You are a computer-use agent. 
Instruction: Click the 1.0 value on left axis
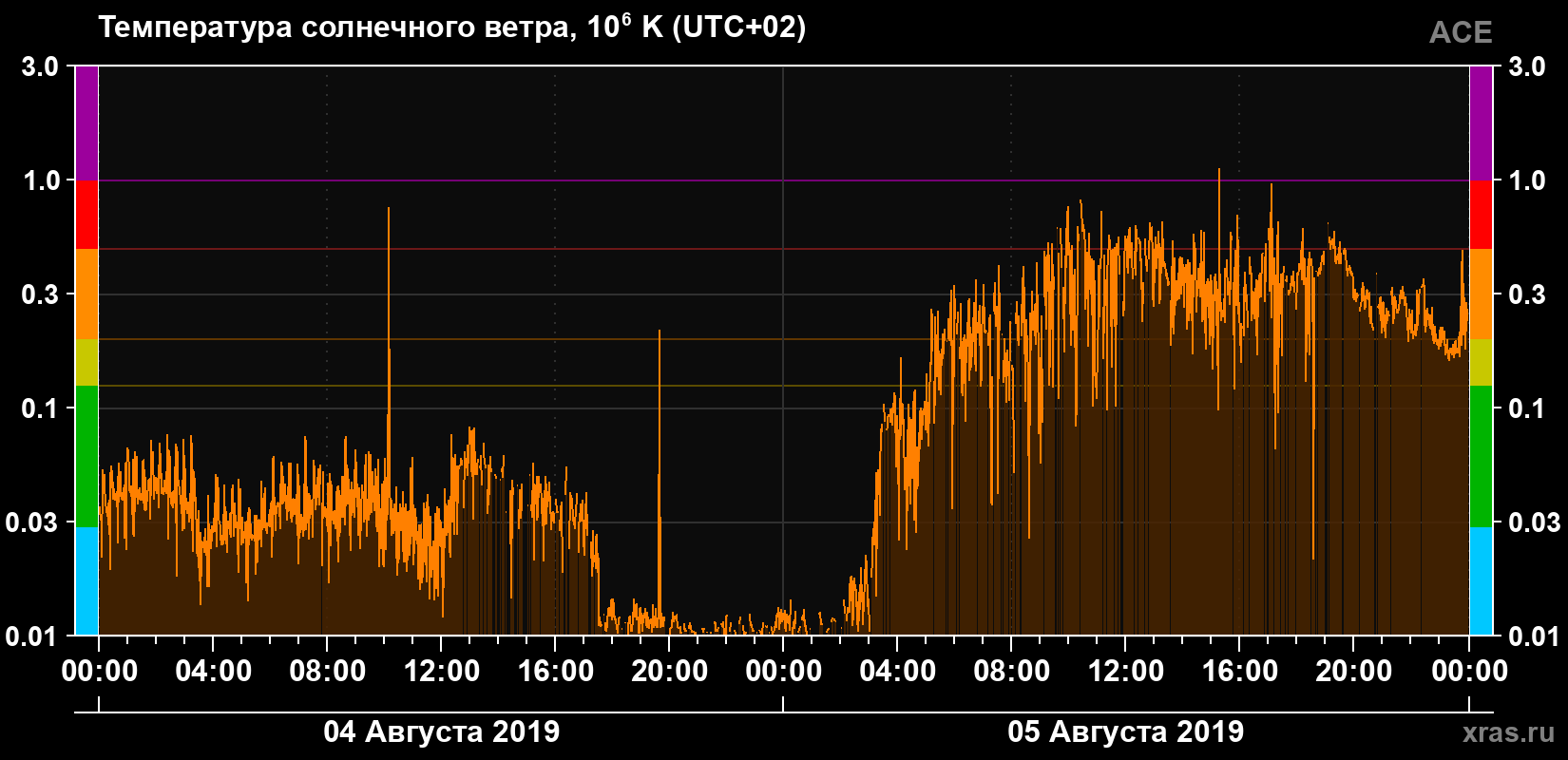(41, 180)
